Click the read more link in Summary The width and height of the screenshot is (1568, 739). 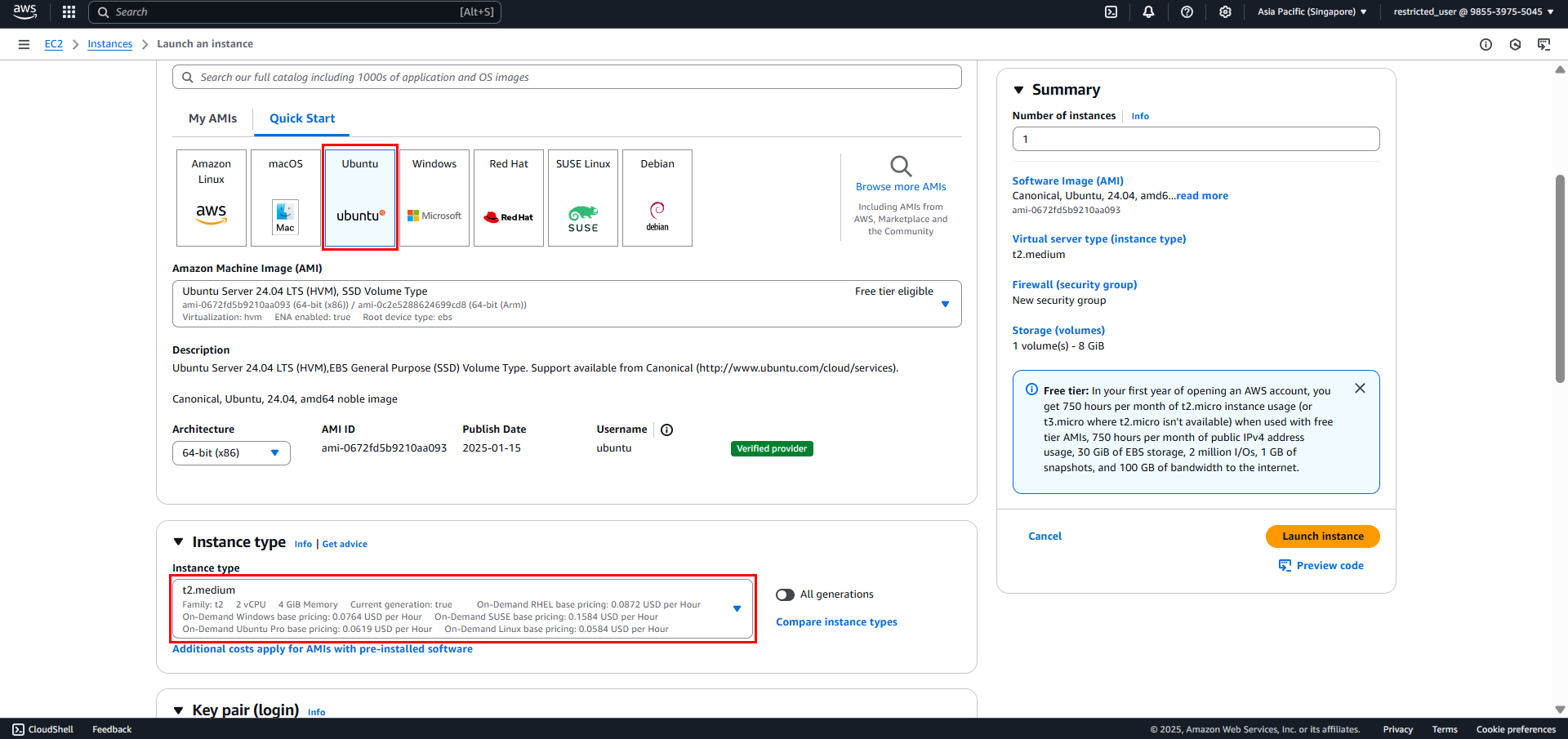tap(1202, 196)
